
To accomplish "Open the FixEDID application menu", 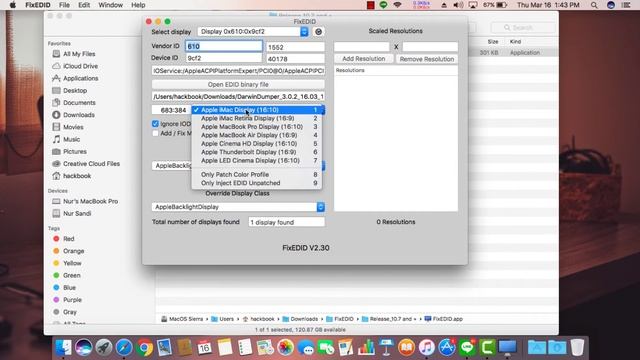I will pos(38,5).
